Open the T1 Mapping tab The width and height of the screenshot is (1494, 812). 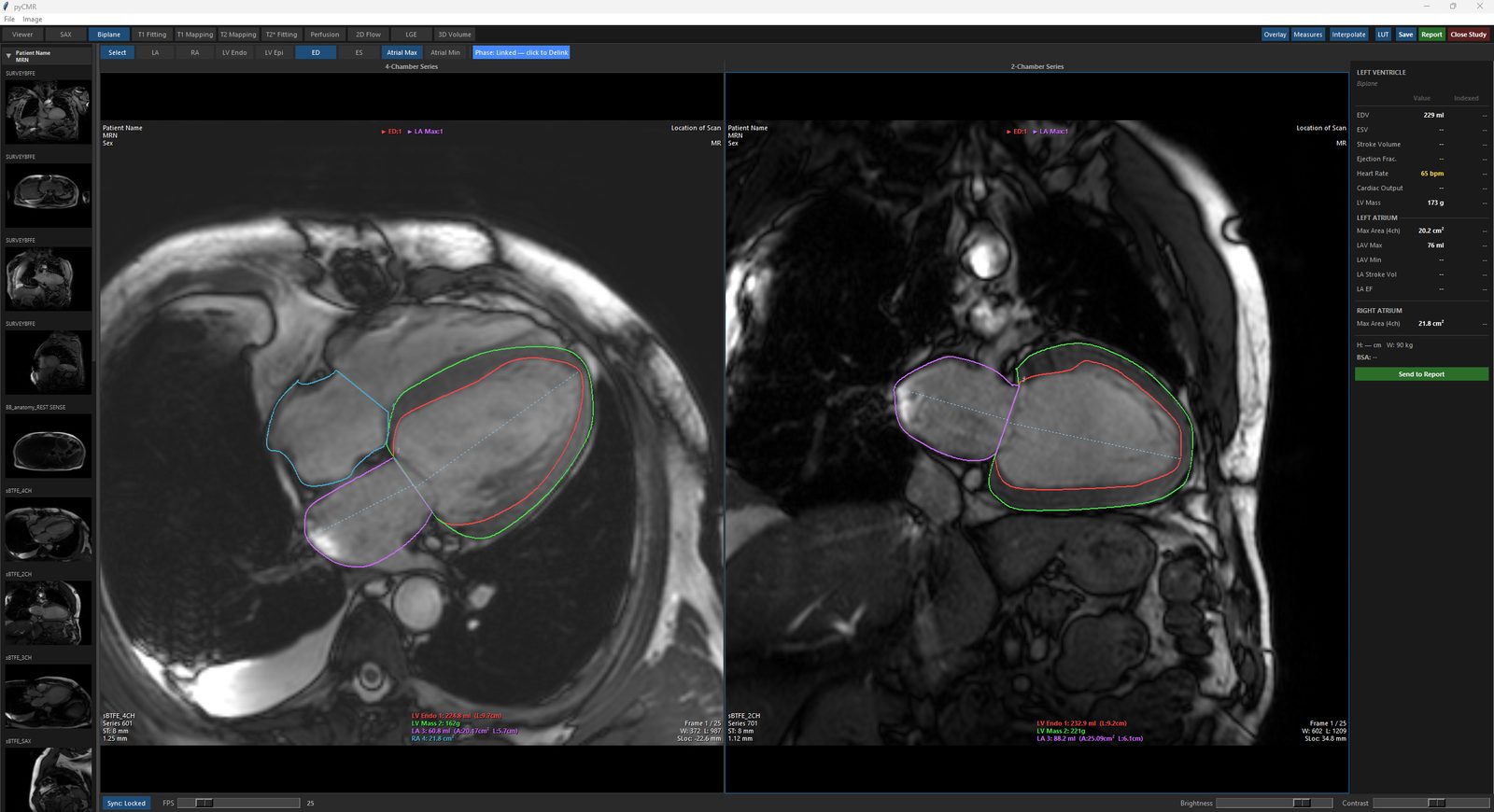[x=195, y=35]
